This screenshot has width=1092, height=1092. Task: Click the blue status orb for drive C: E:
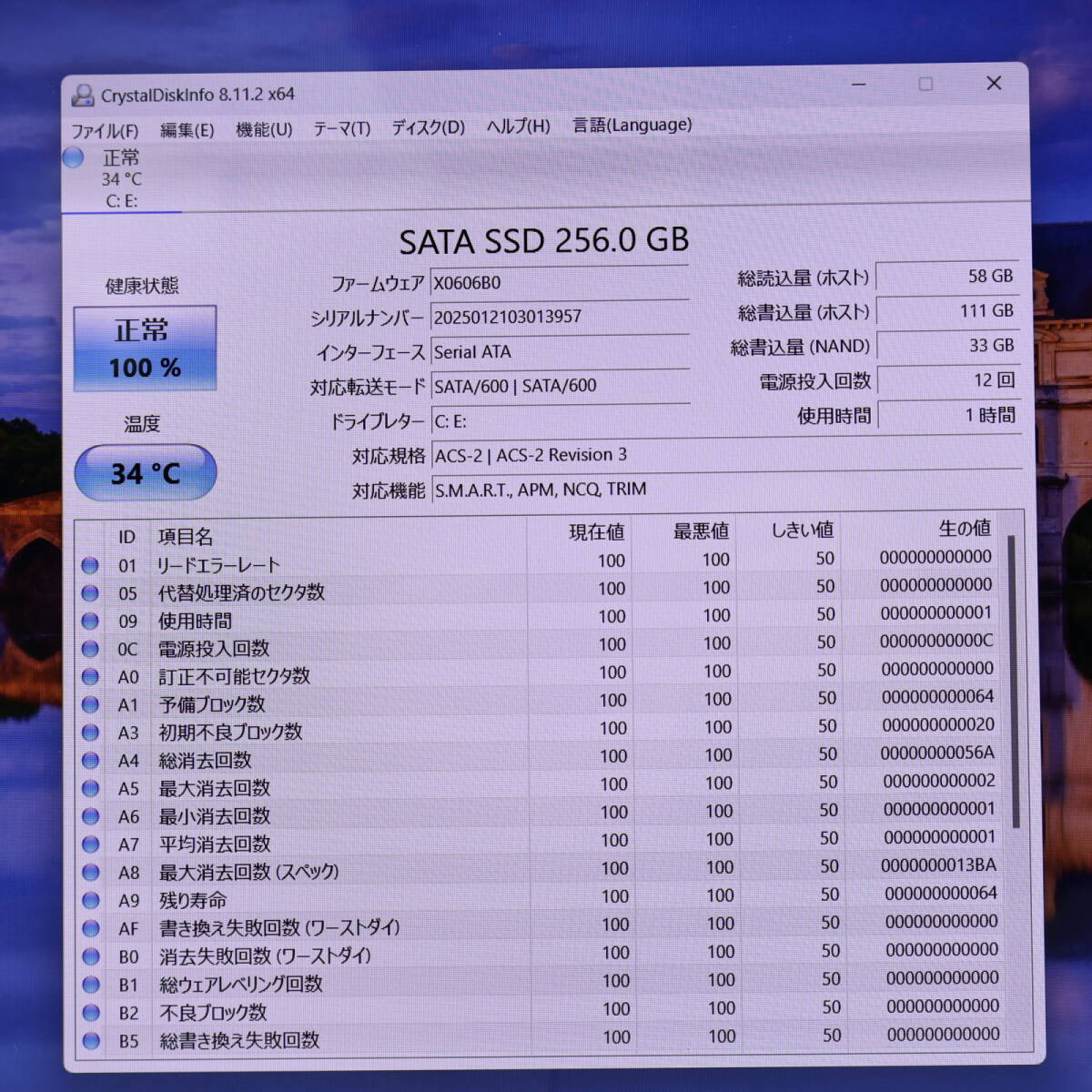[x=73, y=157]
